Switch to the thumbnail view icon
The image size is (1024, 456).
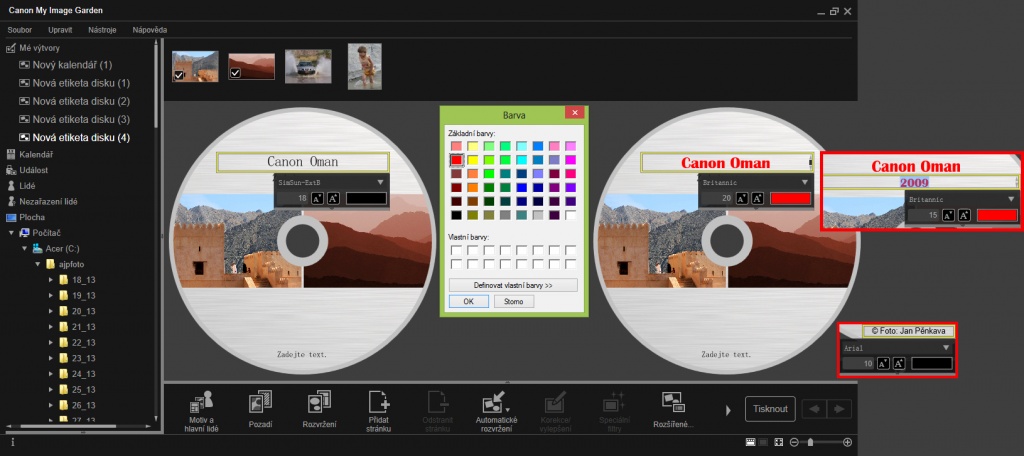[750, 442]
